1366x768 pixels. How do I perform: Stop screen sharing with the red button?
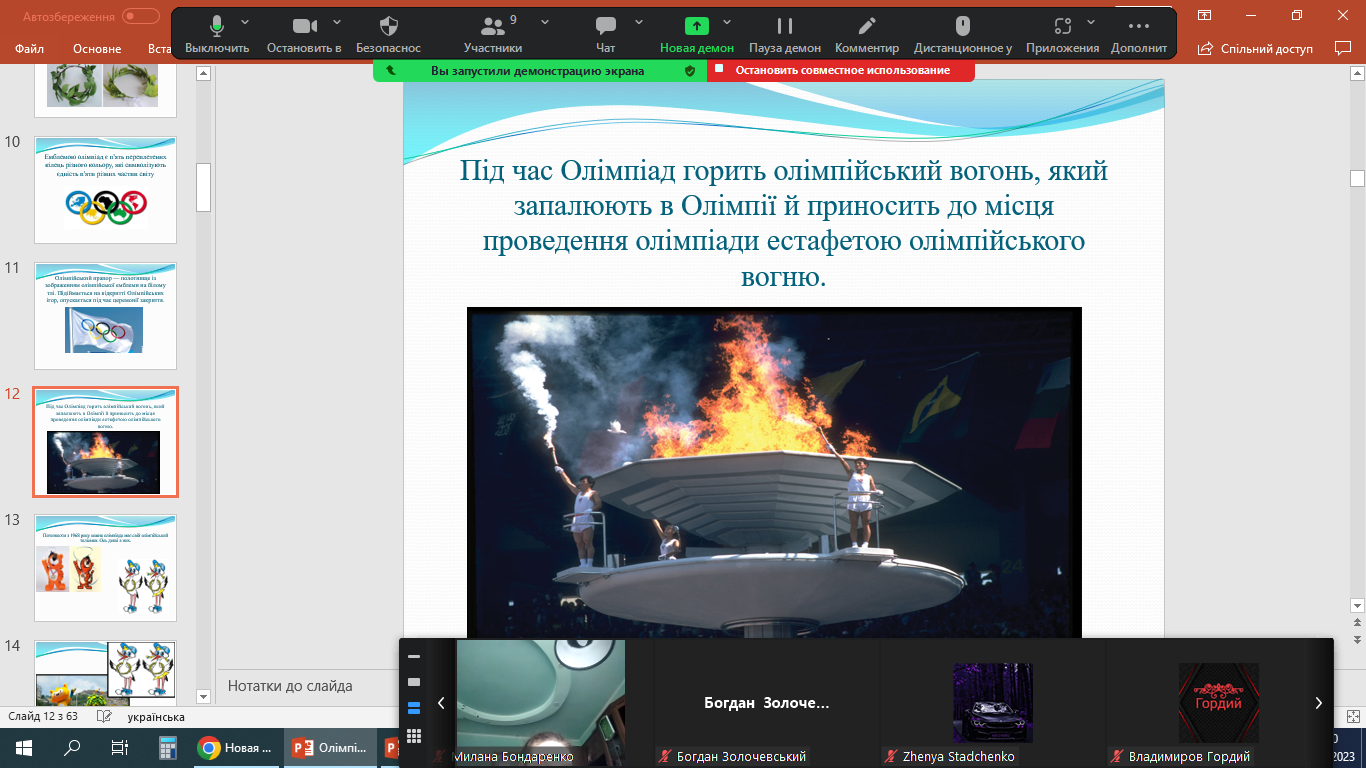(x=841, y=71)
